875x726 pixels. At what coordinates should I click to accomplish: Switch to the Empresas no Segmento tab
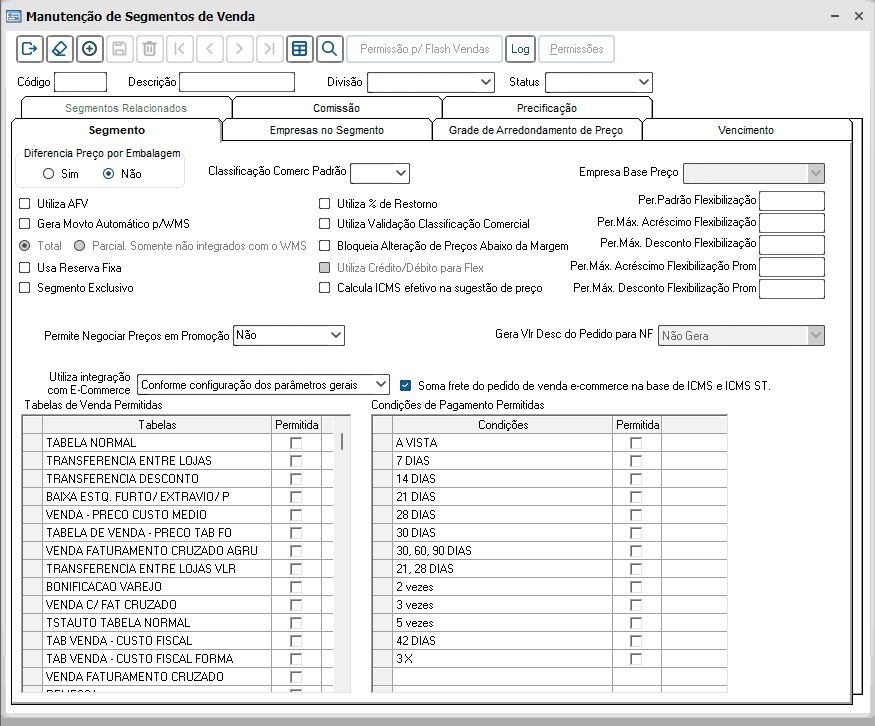[x=326, y=130]
